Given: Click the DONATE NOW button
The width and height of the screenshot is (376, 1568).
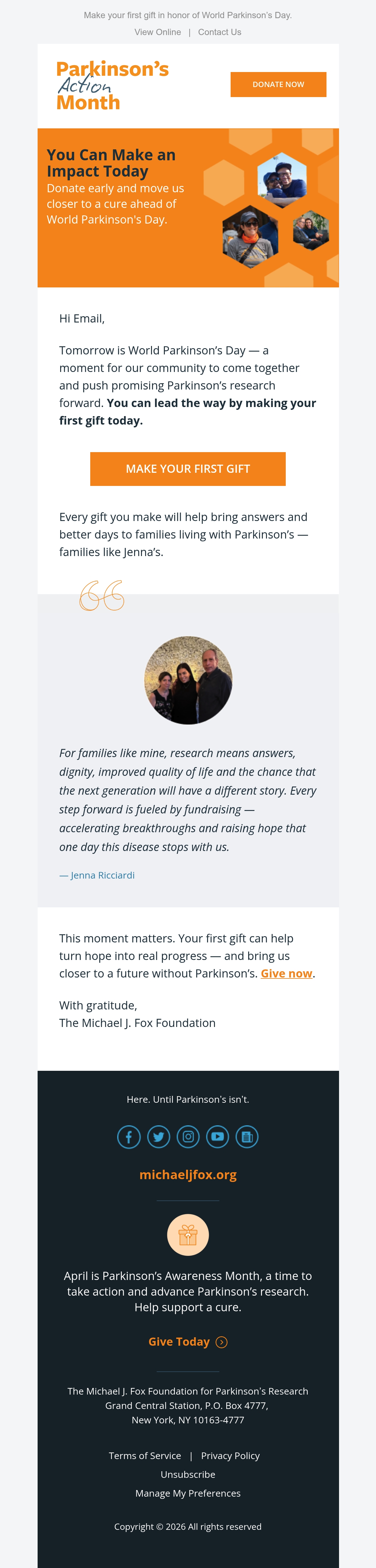Looking at the screenshot, I should tap(279, 85).
